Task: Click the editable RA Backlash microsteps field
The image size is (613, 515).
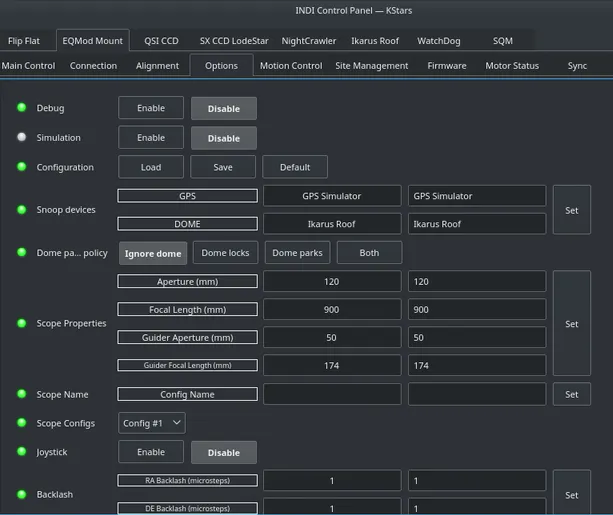Action: point(477,481)
